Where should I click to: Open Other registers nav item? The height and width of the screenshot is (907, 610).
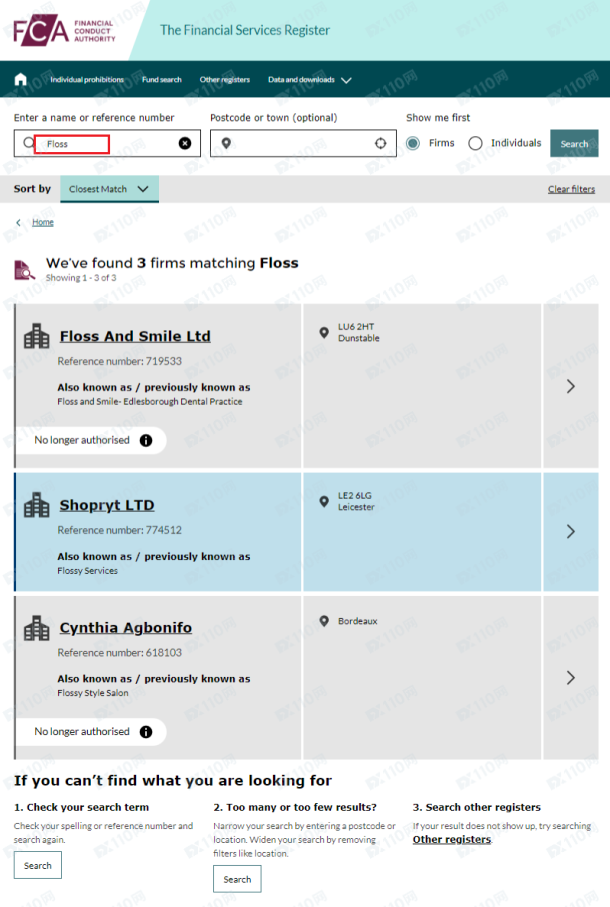point(225,80)
